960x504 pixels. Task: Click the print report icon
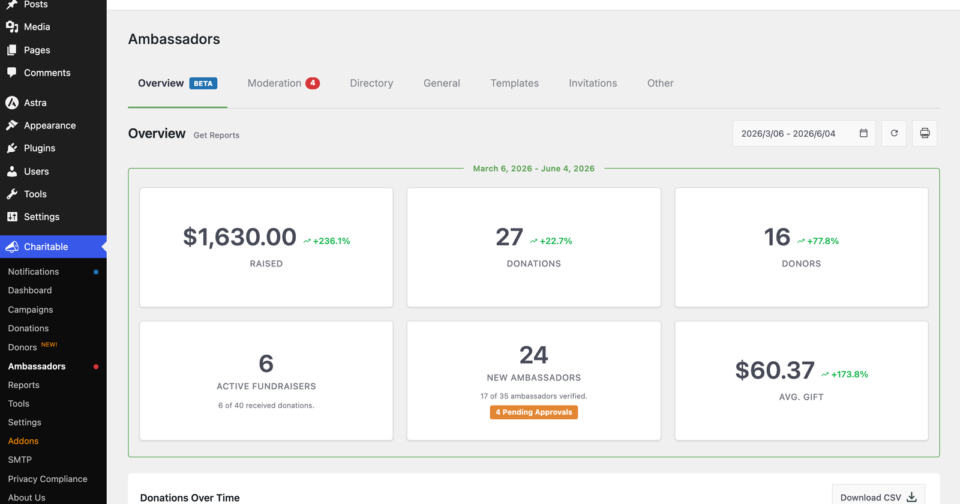pos(924,133)
